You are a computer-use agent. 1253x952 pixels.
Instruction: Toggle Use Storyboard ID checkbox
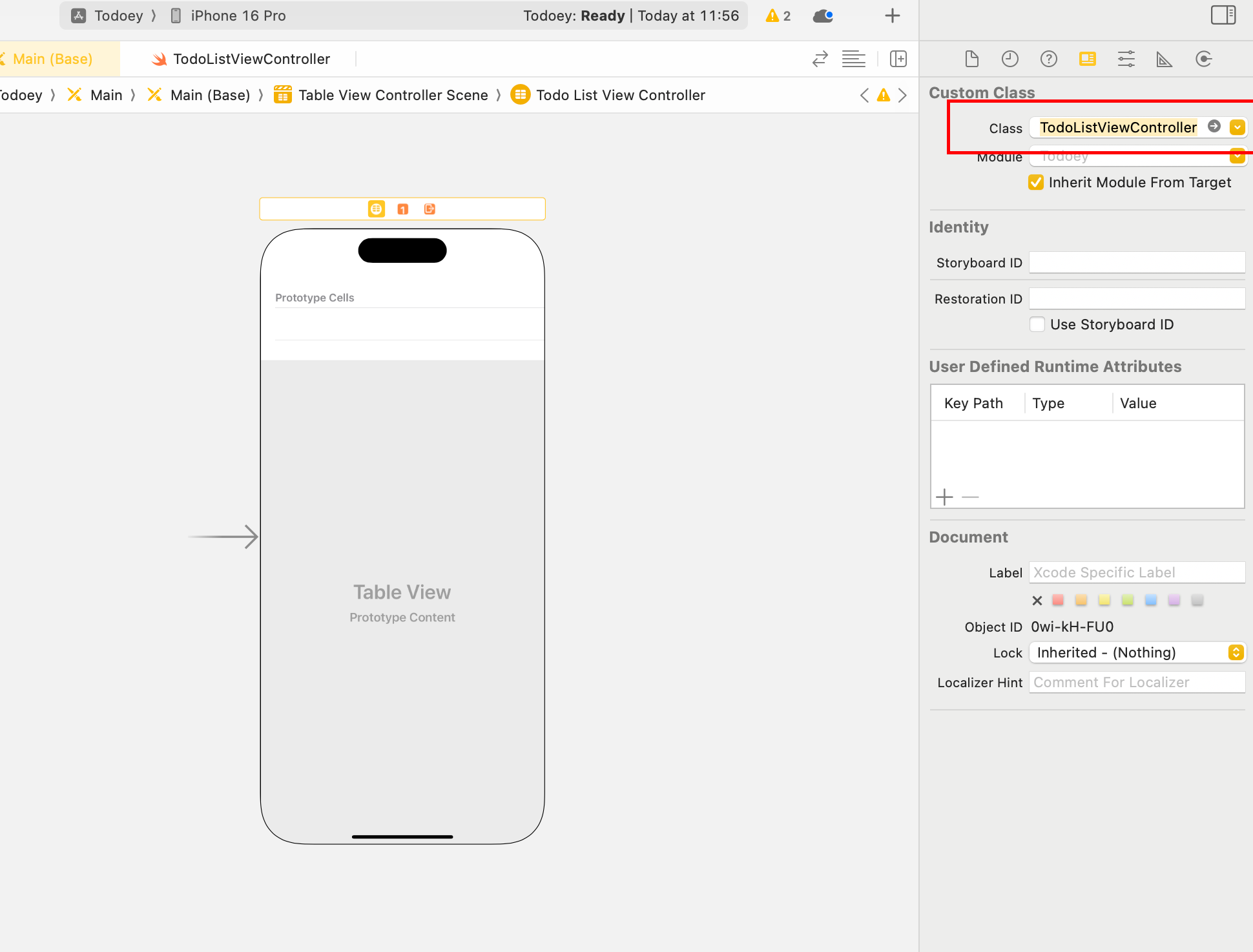[x=1037, y=324]
